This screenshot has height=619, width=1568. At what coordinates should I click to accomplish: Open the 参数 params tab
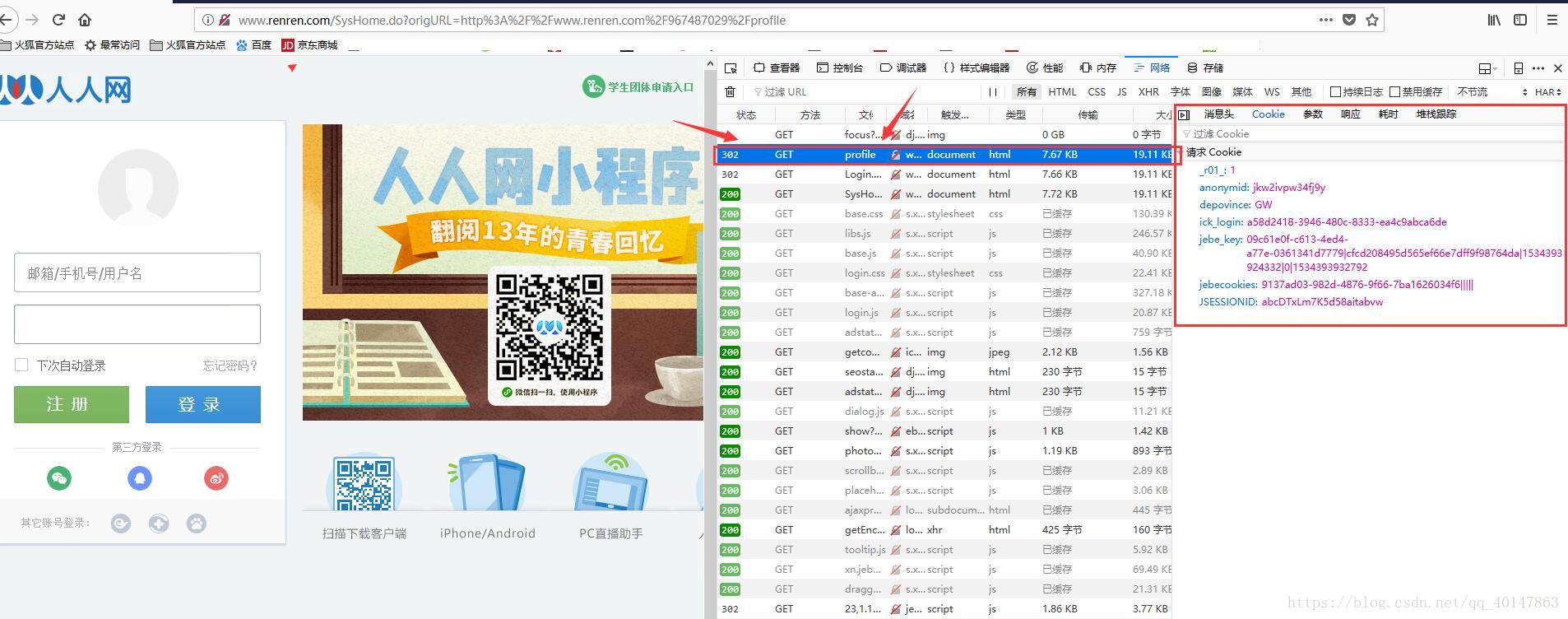coord(1313,114)
